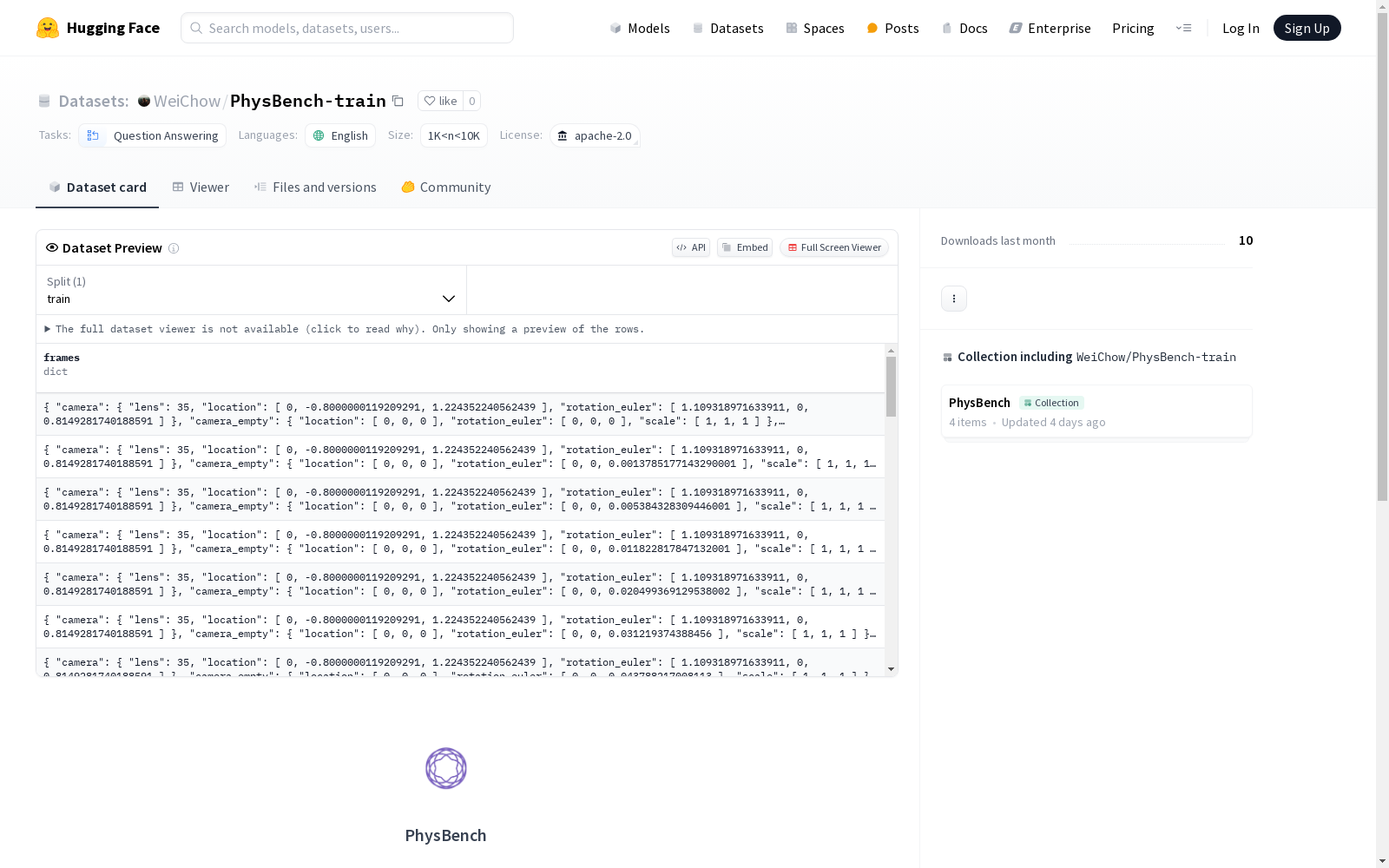
Task: Open Spaces from top navigation
Action: pos(814,28)
